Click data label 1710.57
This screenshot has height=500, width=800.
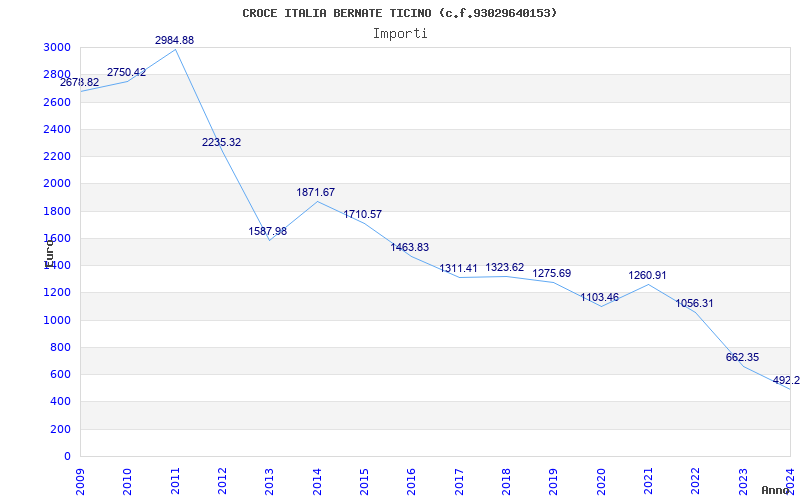[x=363, y=214]
